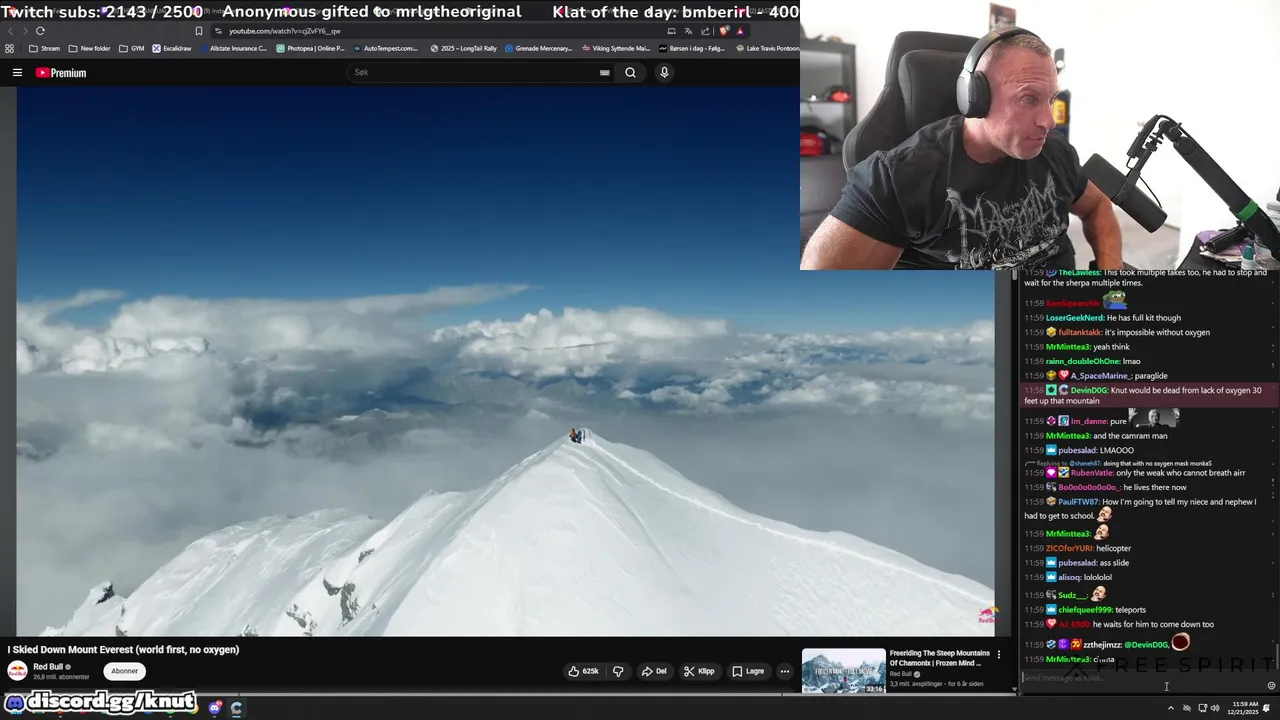Click video title 'I Skied Down Mount Everest'
Image resolution: width=1280 pixels, height=720 pixels.
(123, 650)
